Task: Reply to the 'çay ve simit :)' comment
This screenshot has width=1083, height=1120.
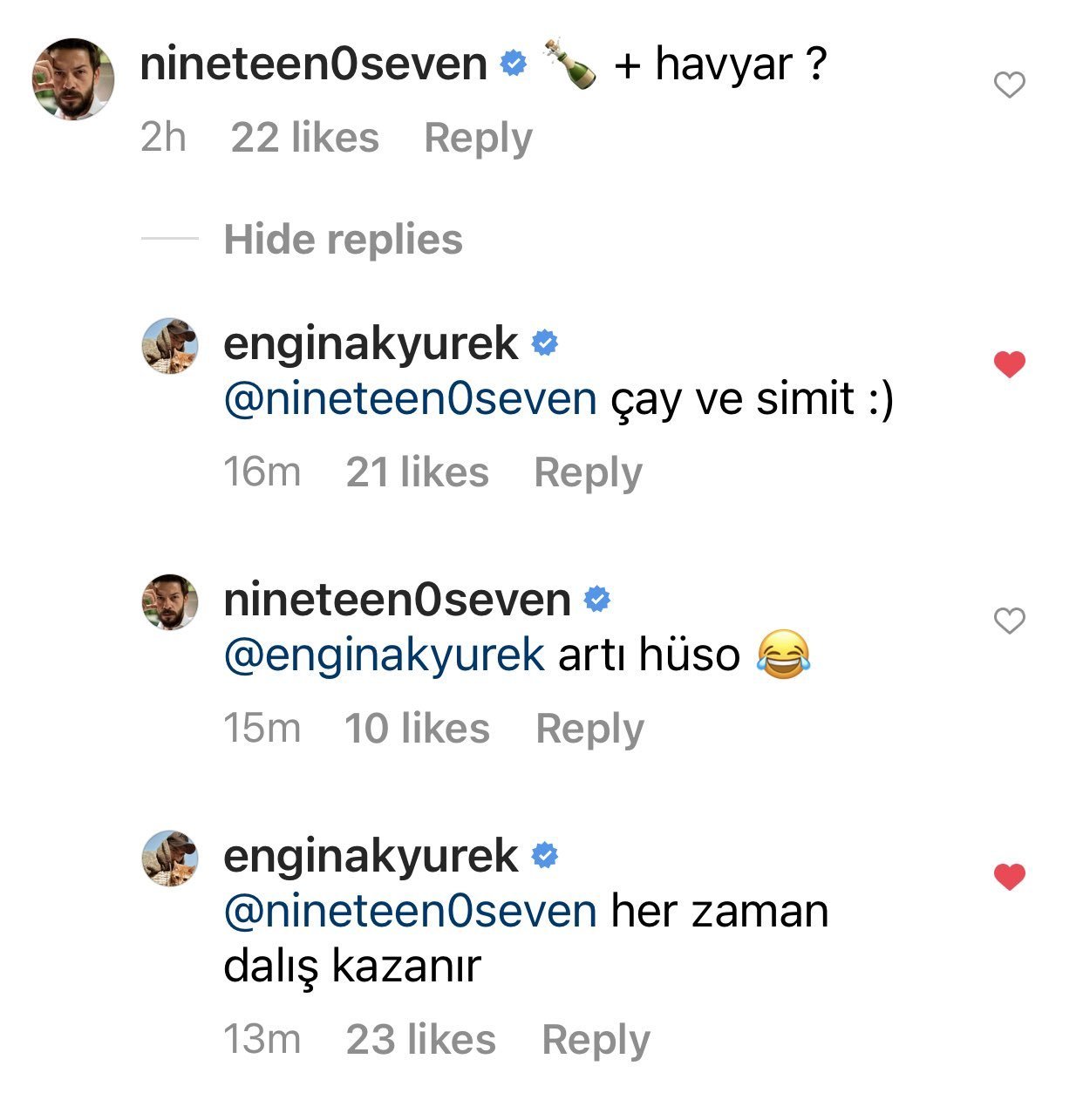Action: click(x=588, y=473)
